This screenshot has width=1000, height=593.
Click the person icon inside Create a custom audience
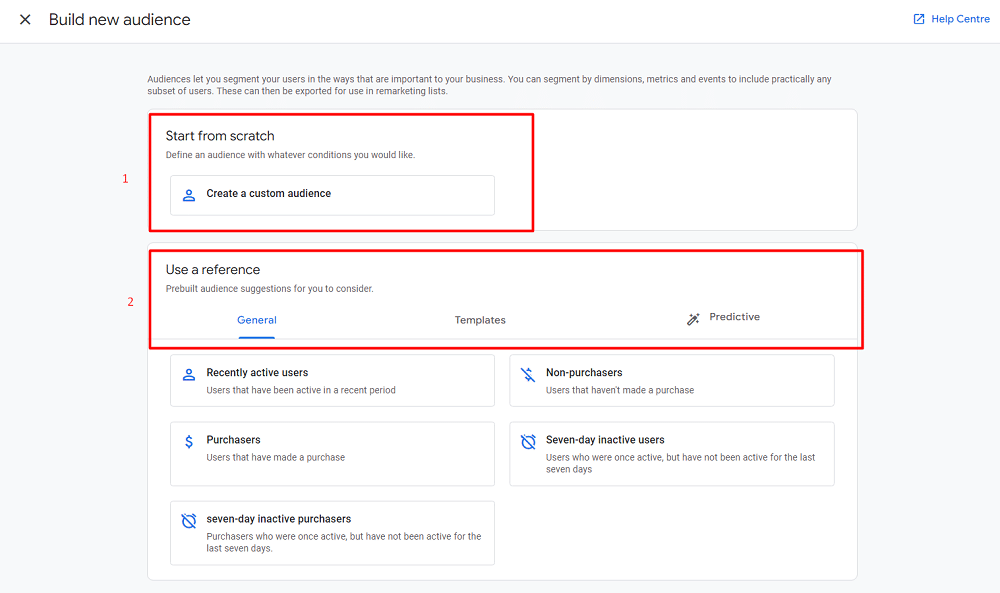(x=188, y=195)
